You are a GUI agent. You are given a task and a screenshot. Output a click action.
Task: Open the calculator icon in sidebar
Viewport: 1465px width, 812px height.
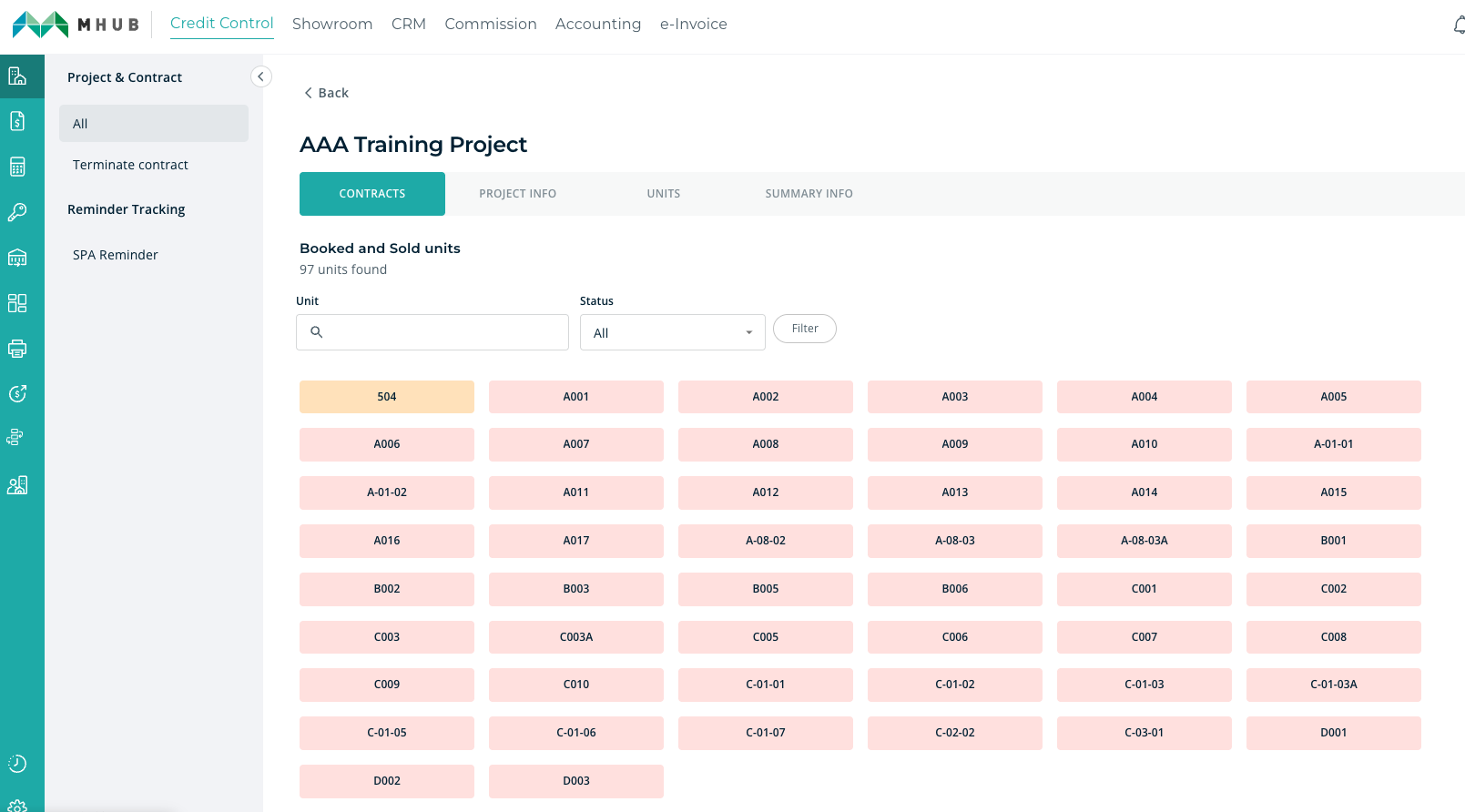pyautogui.click(x=17, y=167)
